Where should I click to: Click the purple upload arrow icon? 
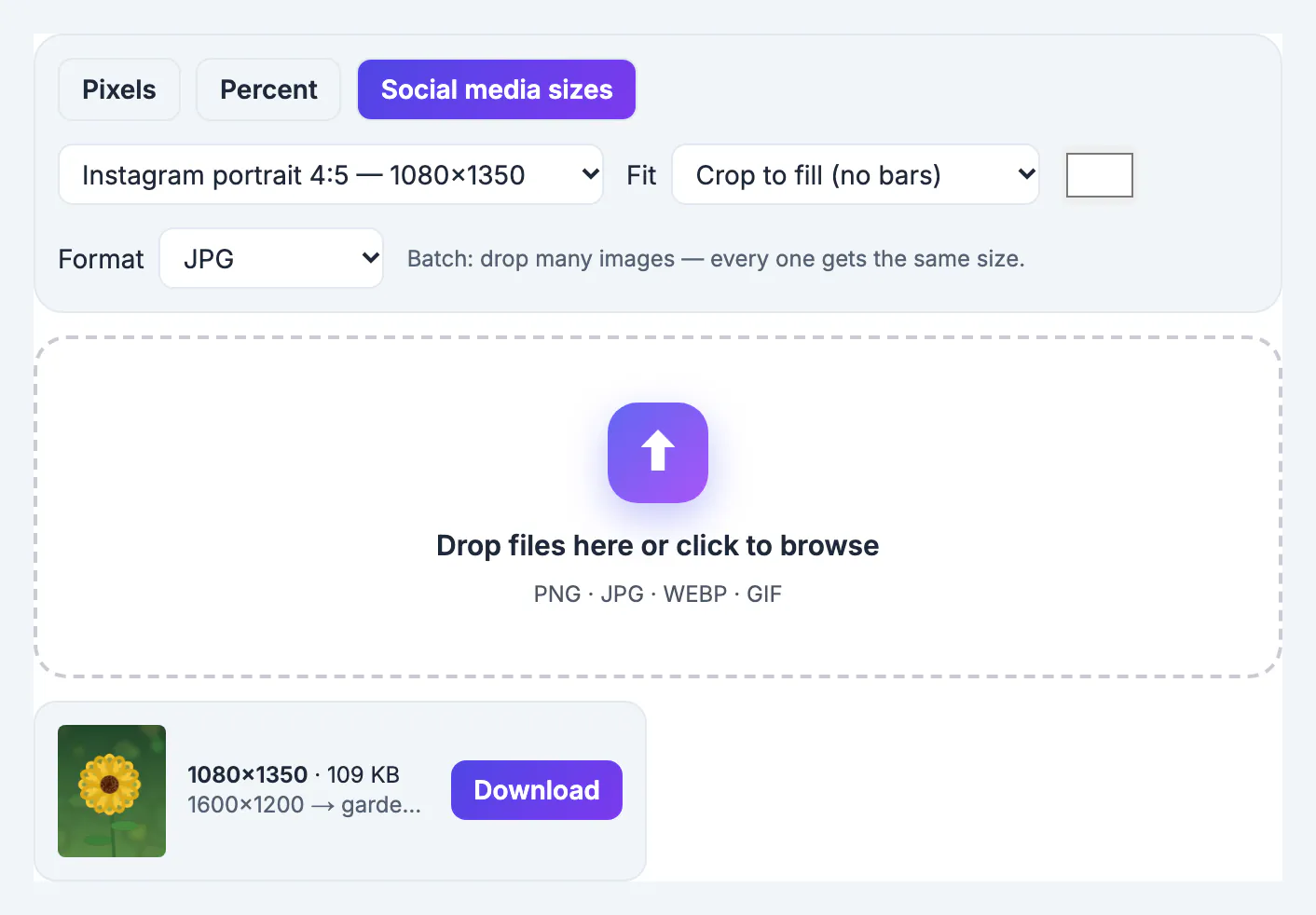coord(658,453)
